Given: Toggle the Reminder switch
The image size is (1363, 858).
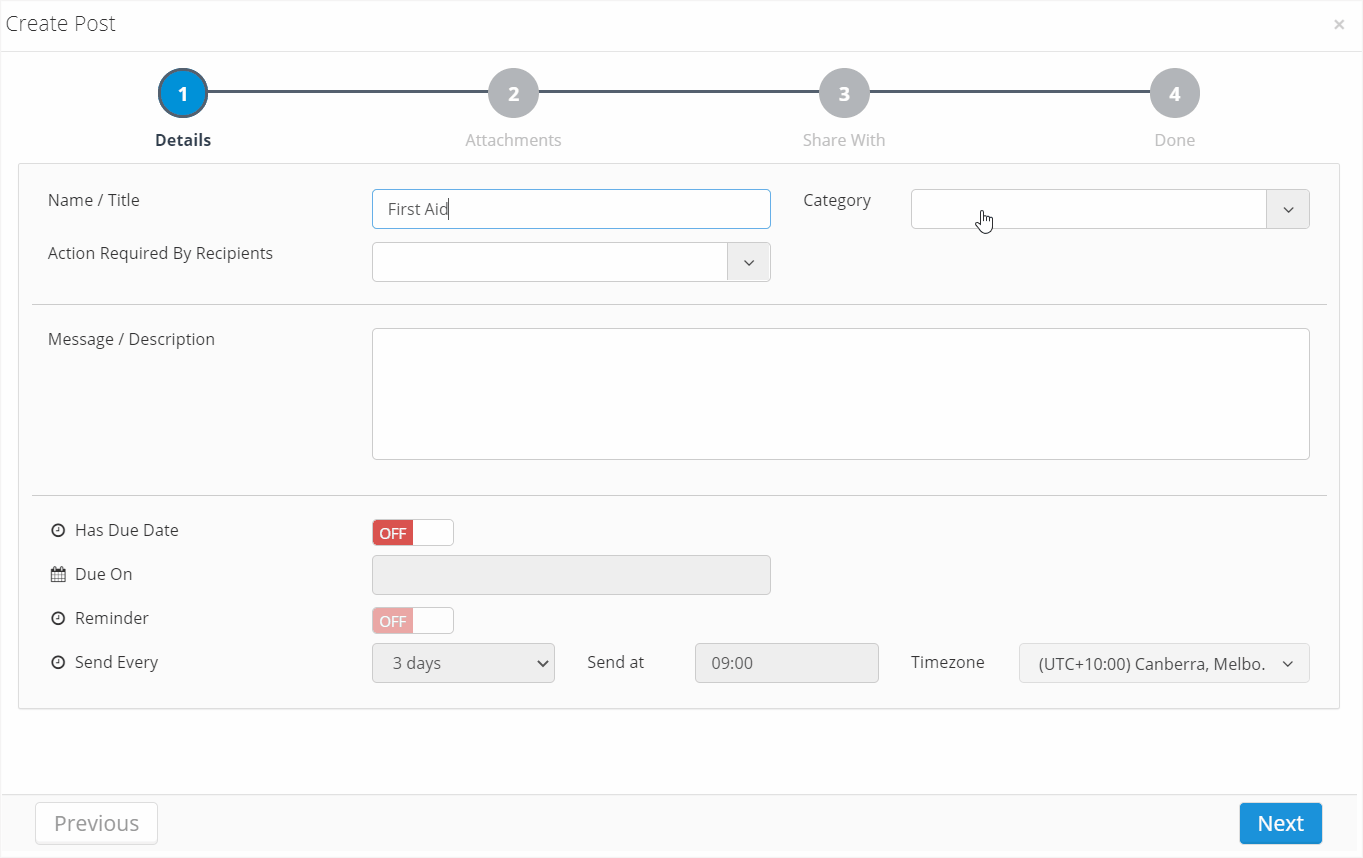Looking at the screenshot, I should pos(413,621).
